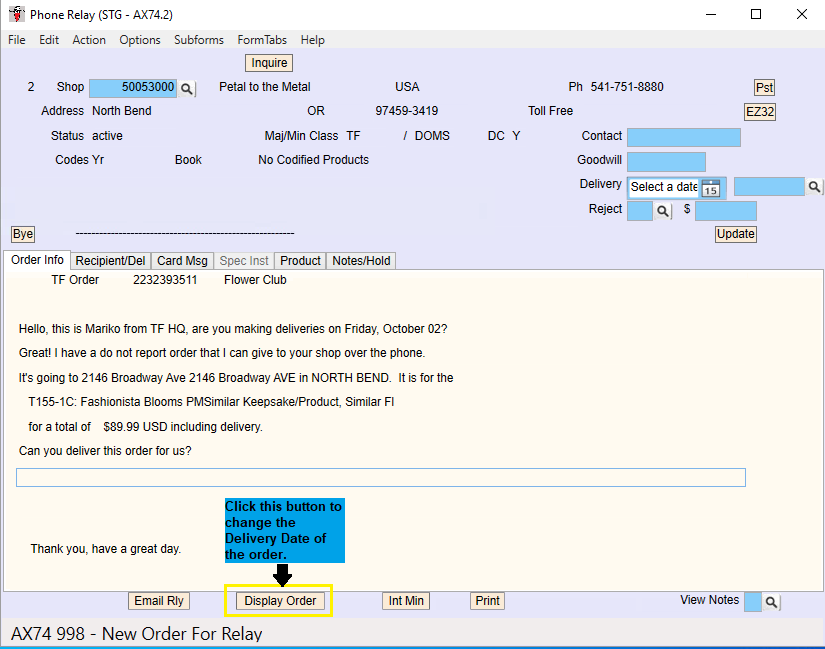Select the Spec Inst tab
The image size is (825, 649).
click(x=244, y=261)
